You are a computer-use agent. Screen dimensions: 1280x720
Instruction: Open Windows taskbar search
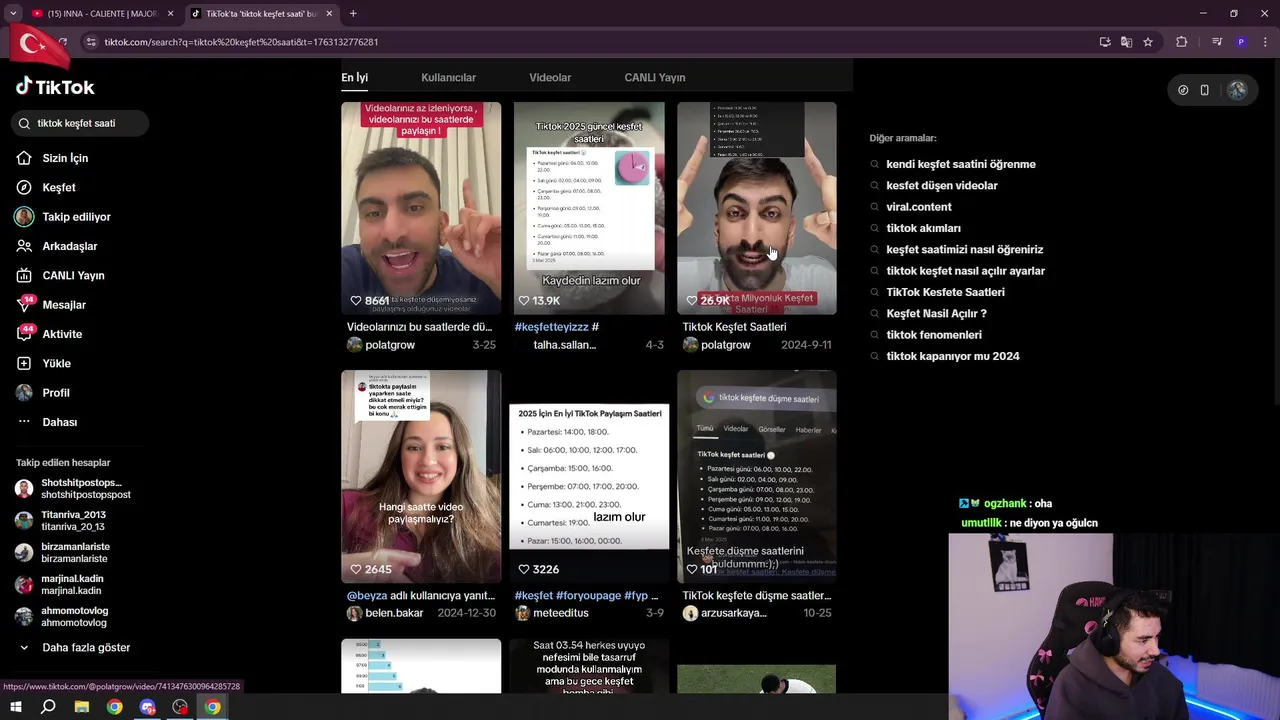[48, 707]
